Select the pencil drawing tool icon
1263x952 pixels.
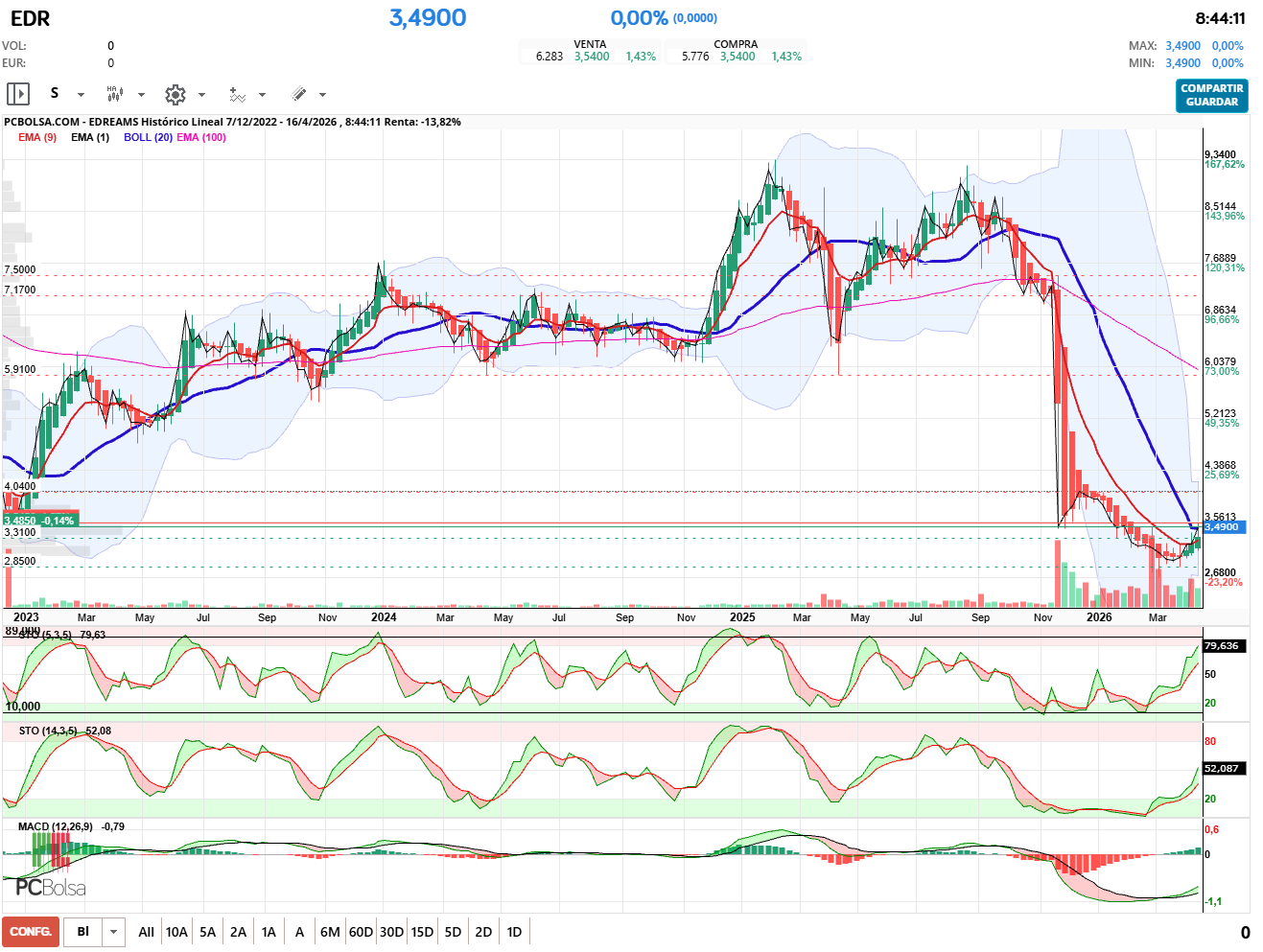(x=298, y=94)
